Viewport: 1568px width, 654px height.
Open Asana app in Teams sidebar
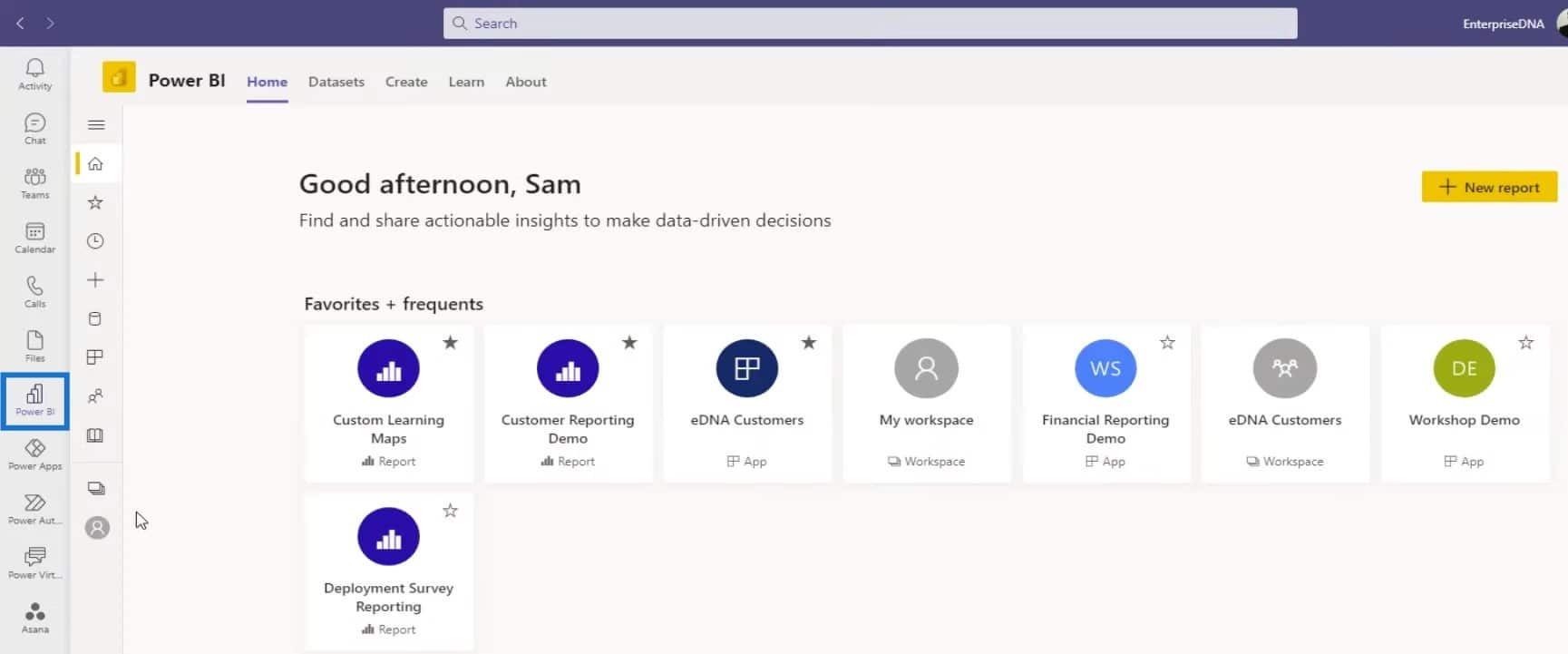point(34,618)
